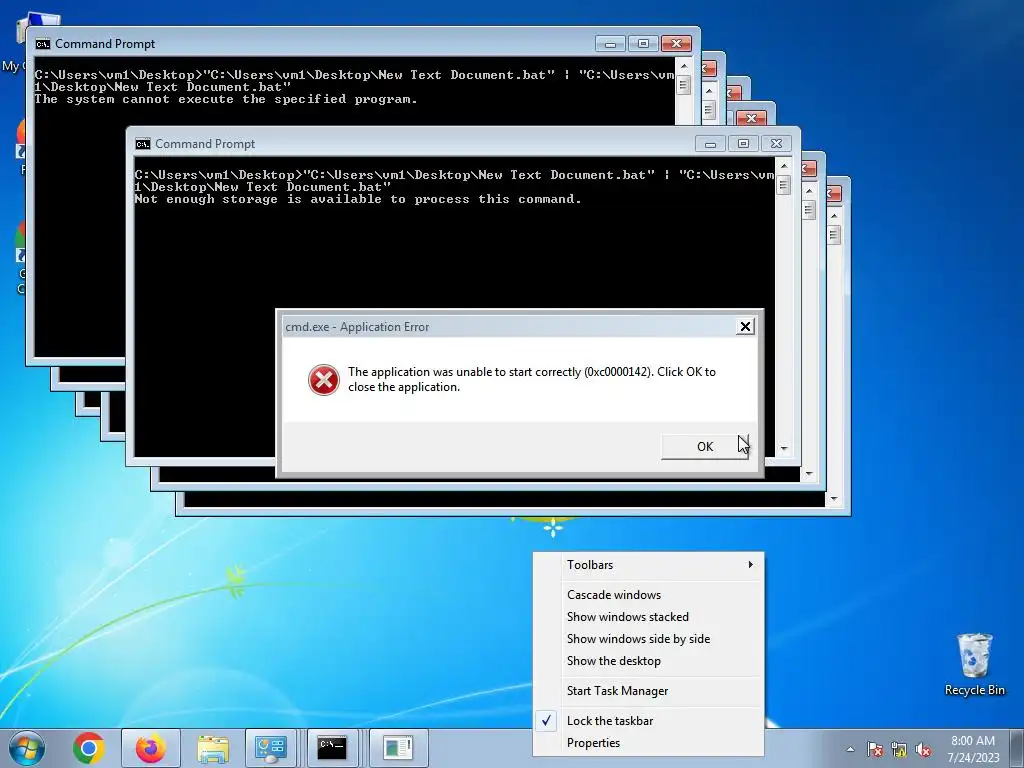
Task: Maximize the back Command Prompt window
Action: (x=643, y=44)
